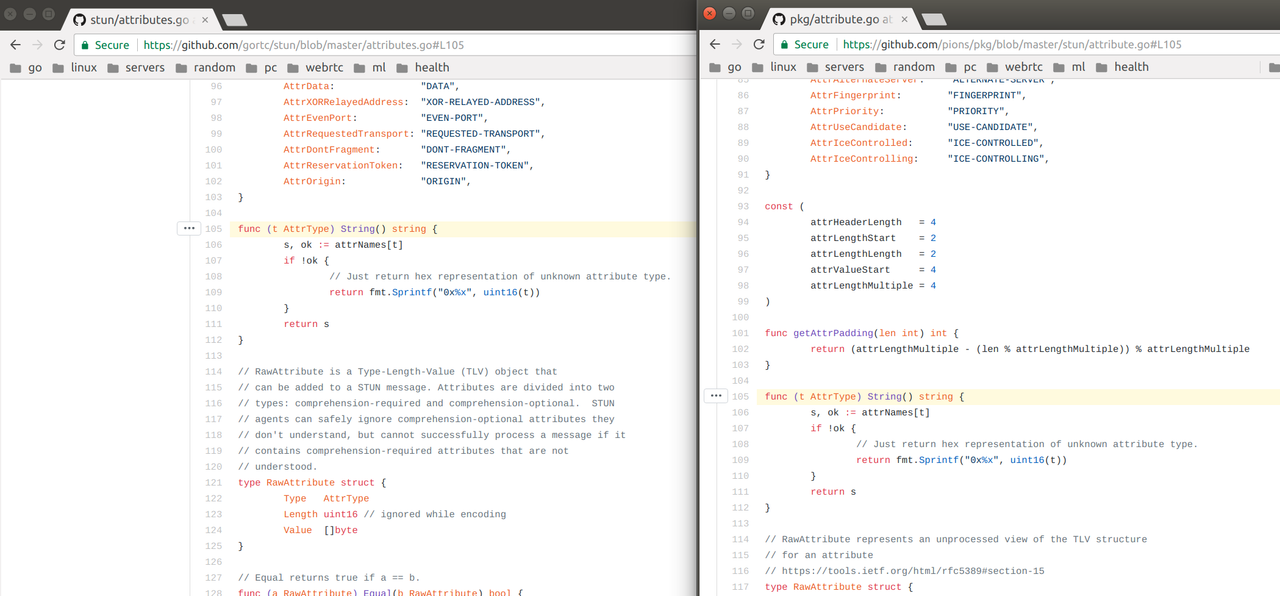Click the Secure padlock in the right window
The height and width of the screenshot is (596, 1280).
[787, 45]
